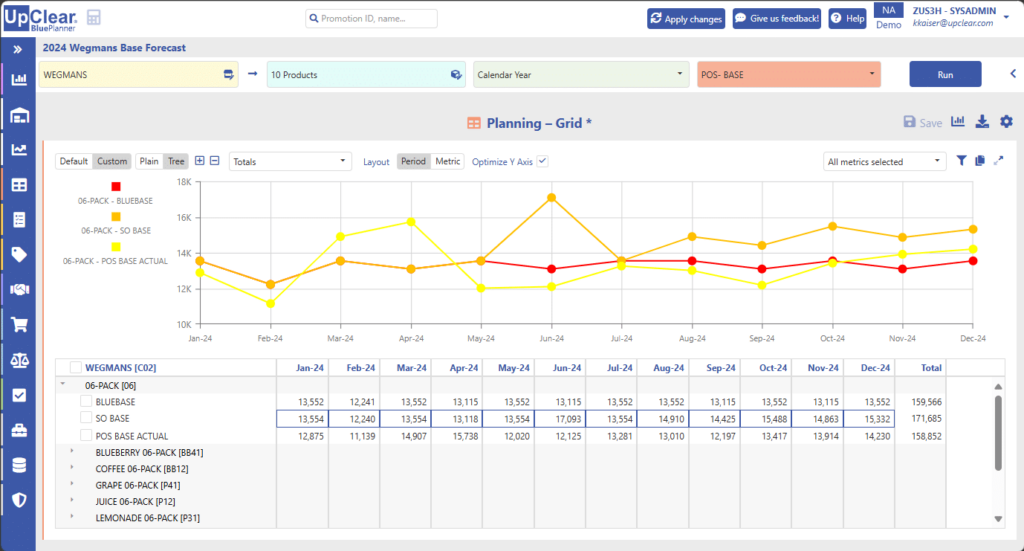The height and width of the screenshot is (551, 1024).
Task: Open the checklist icon in the sidebar
Action: 19,220
